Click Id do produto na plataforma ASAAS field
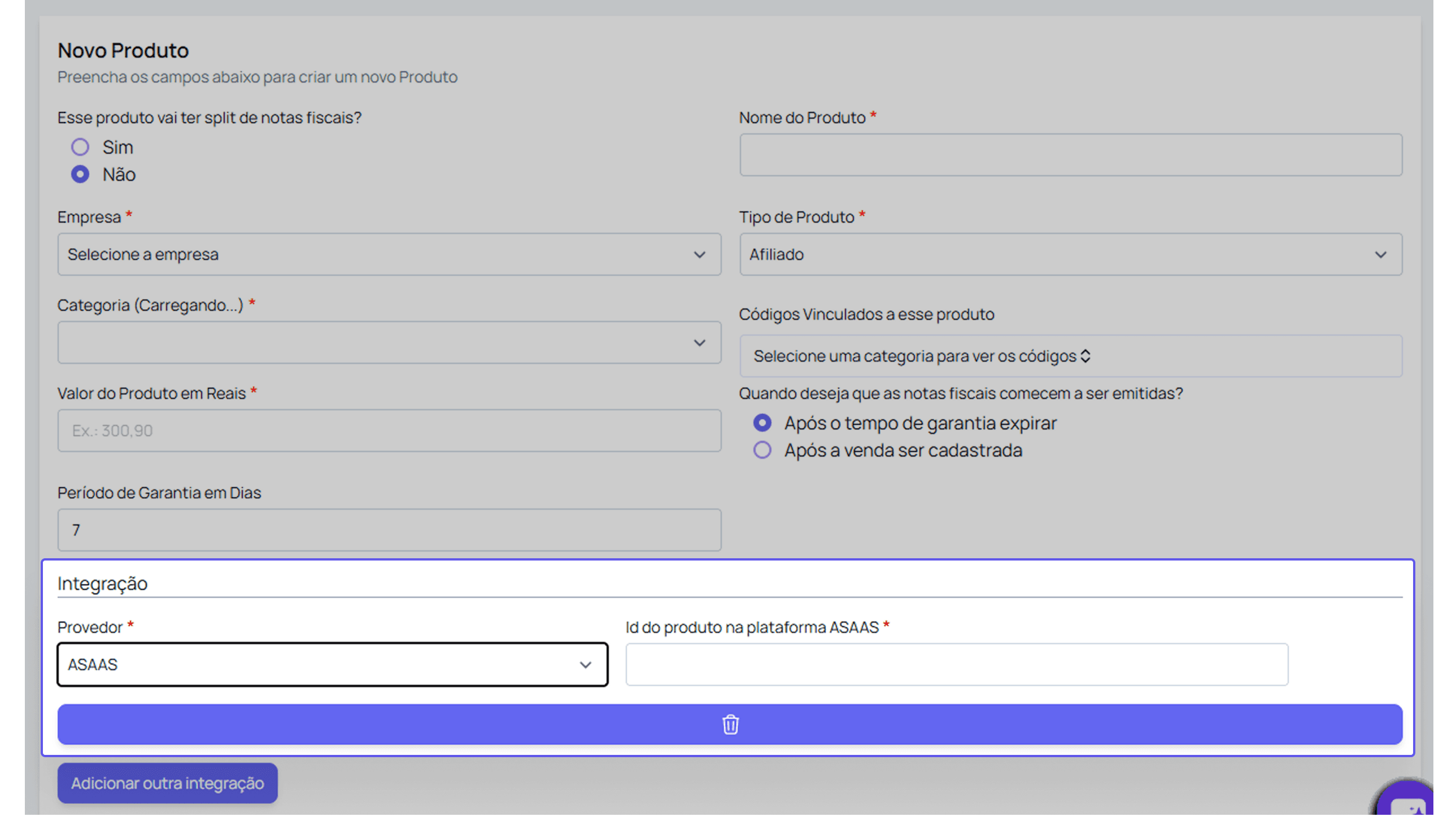 [x=956, y=665]
